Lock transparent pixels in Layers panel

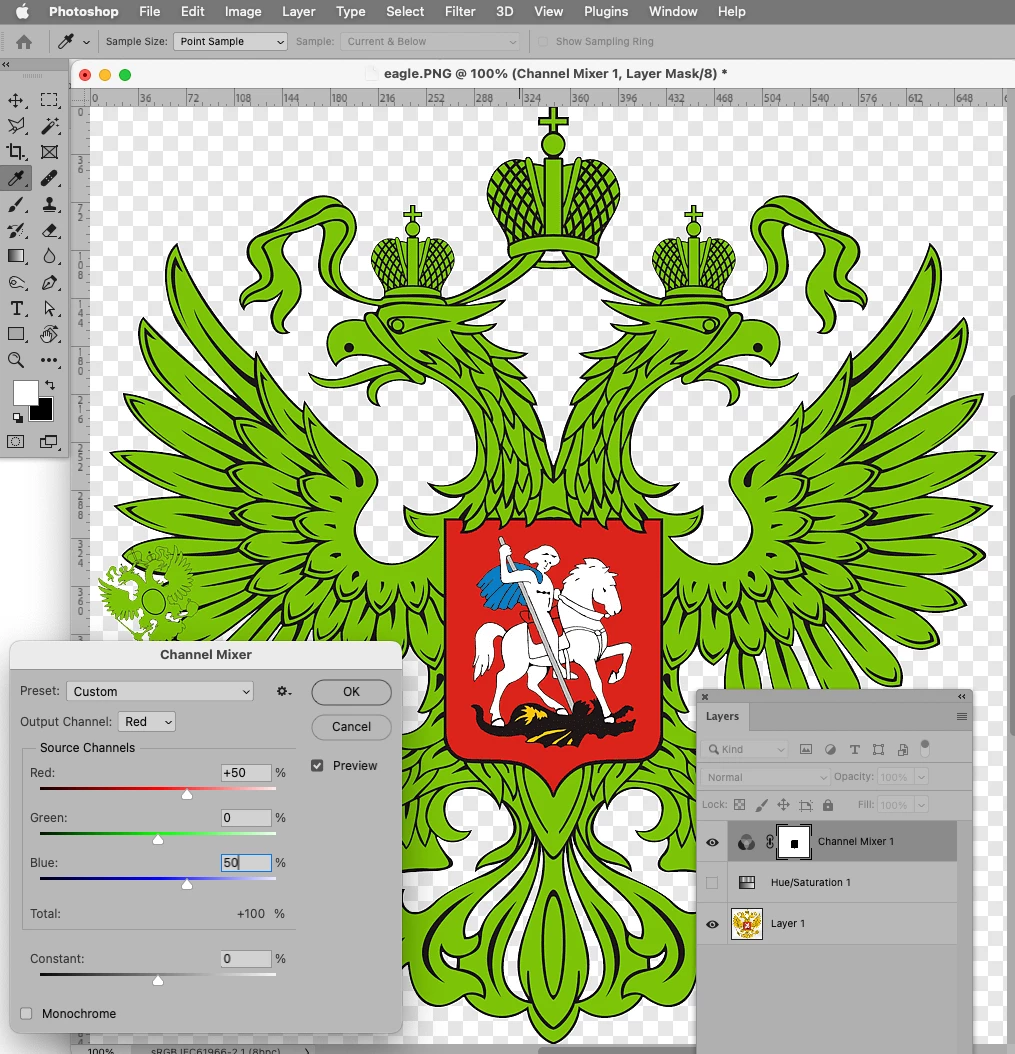[x=739, y=805]
